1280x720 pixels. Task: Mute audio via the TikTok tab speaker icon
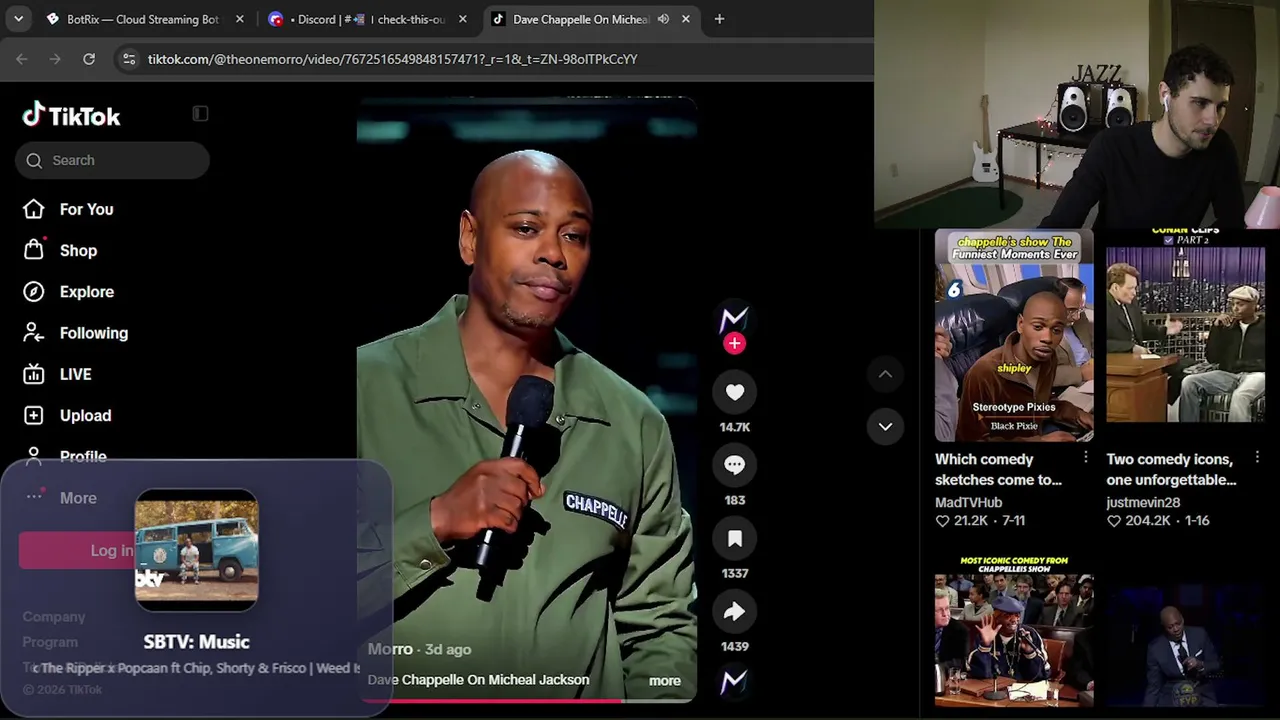[x=663, y=19]
